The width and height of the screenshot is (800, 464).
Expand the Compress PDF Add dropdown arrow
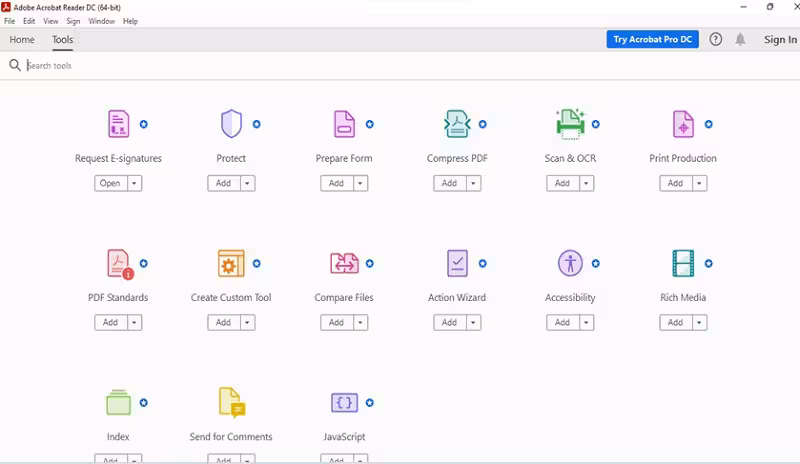coord(473,183)
